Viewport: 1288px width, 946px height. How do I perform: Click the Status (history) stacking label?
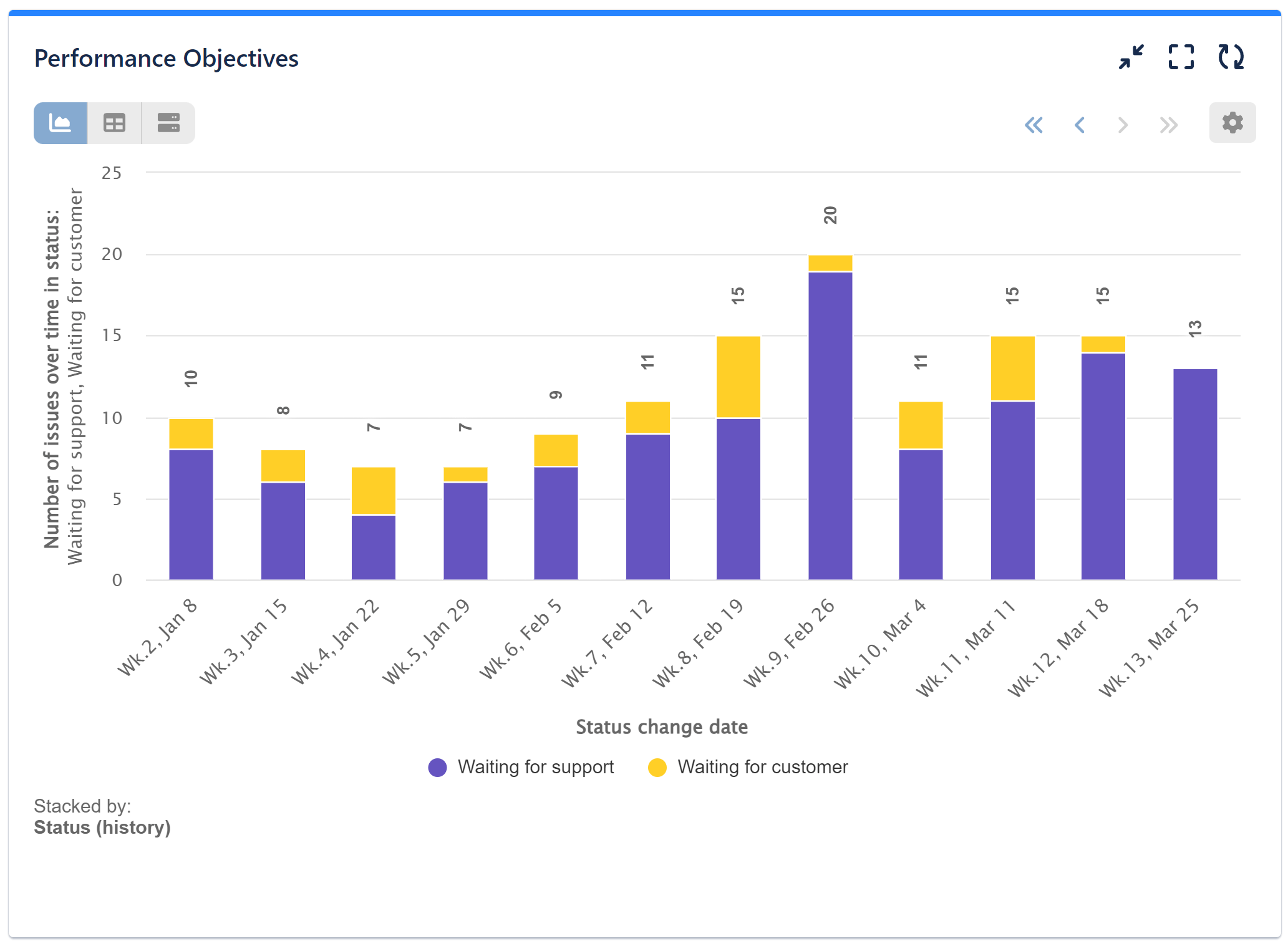(x=102, y=828)
